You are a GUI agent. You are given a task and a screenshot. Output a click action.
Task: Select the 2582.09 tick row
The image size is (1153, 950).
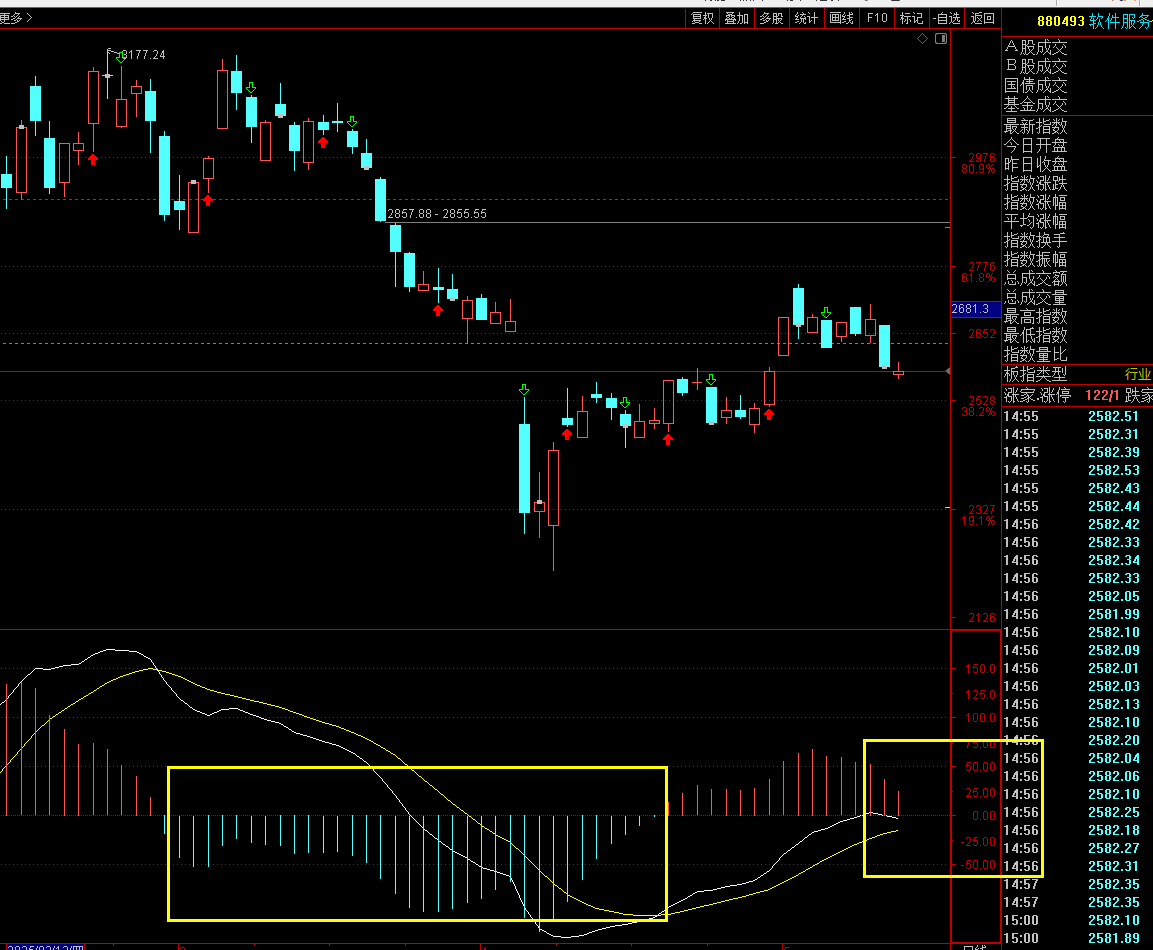pos(1078,650)
